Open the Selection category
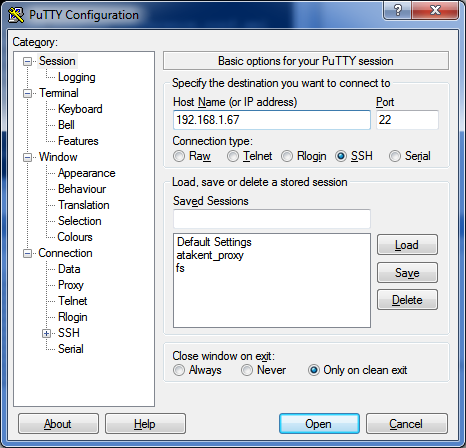This screenshot has width=466, height=448. coord(79,221)
